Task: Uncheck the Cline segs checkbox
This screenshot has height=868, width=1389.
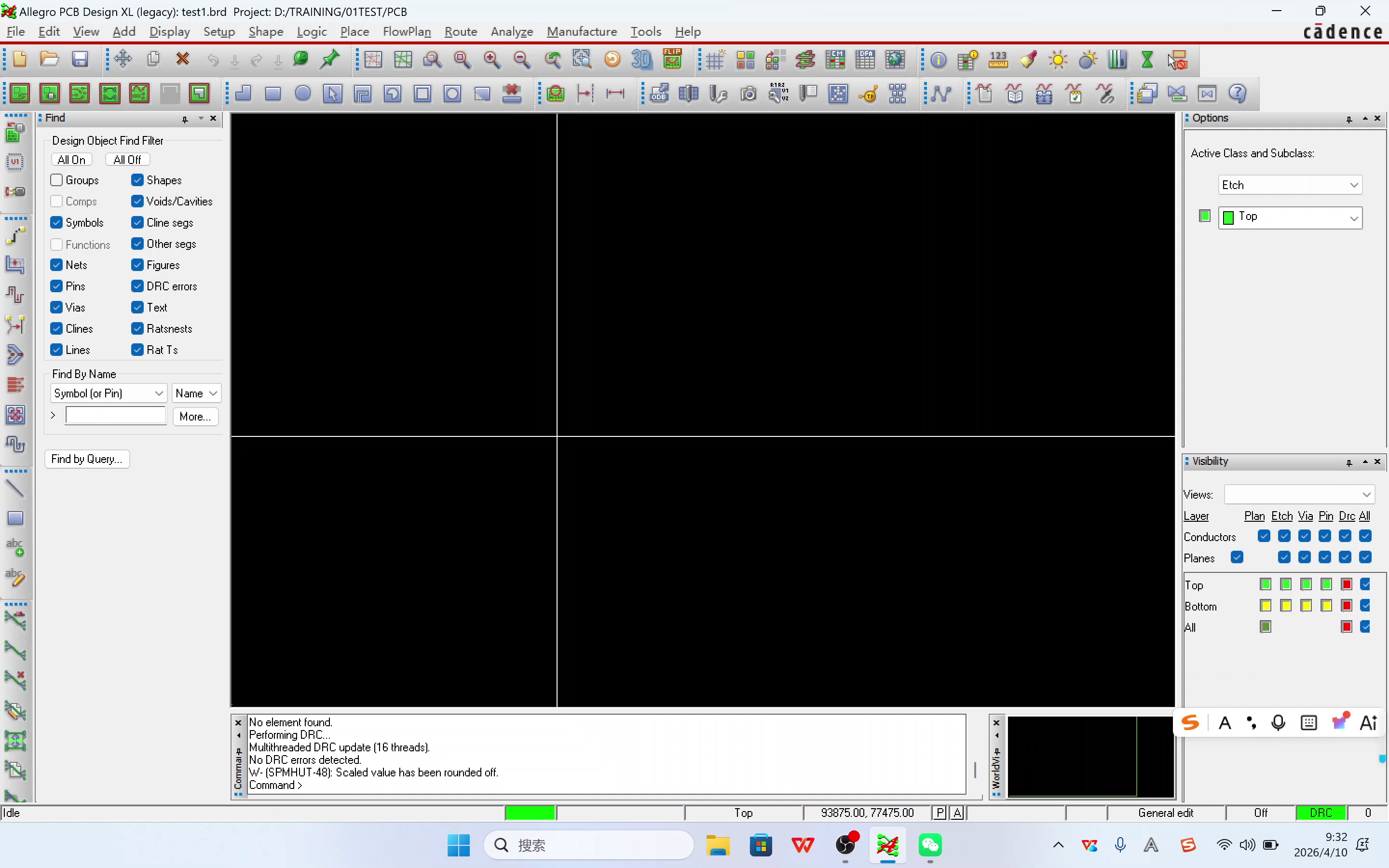Action: point(137,222)
